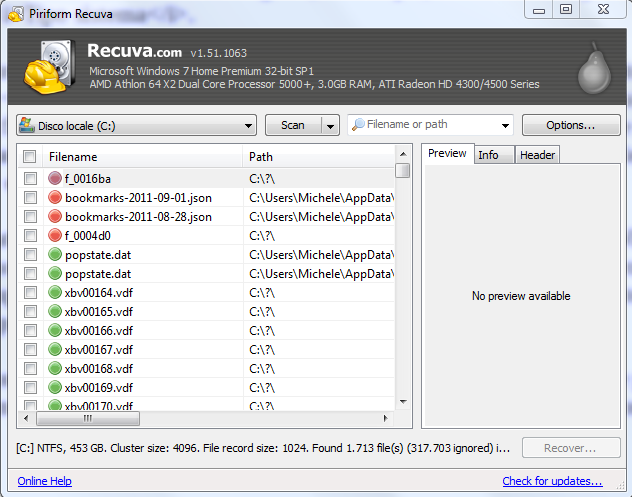632x497 pixels.
Task: Open the Options dialog
Action: (571, 125)
